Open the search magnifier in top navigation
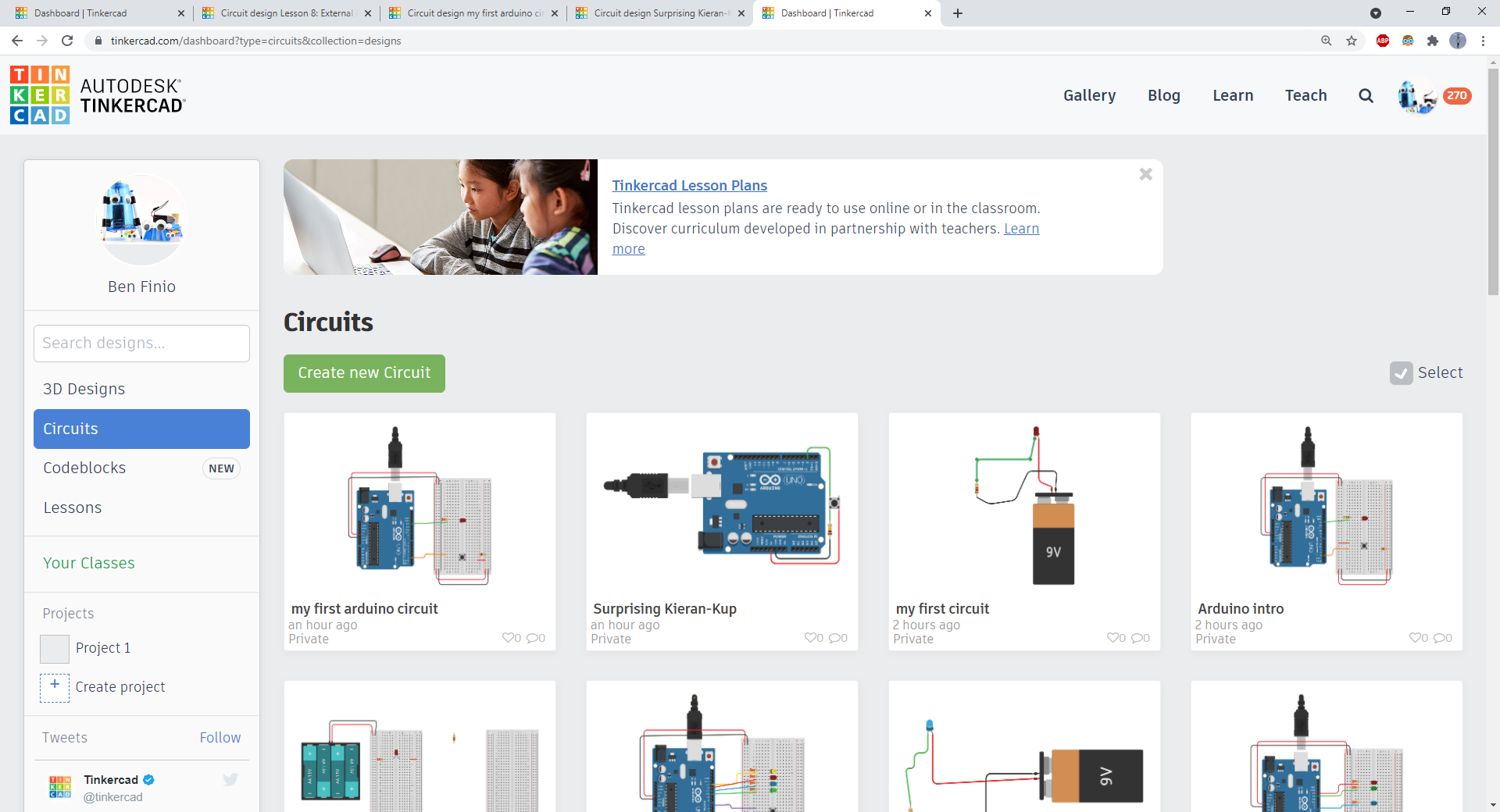 [1365, 95]
